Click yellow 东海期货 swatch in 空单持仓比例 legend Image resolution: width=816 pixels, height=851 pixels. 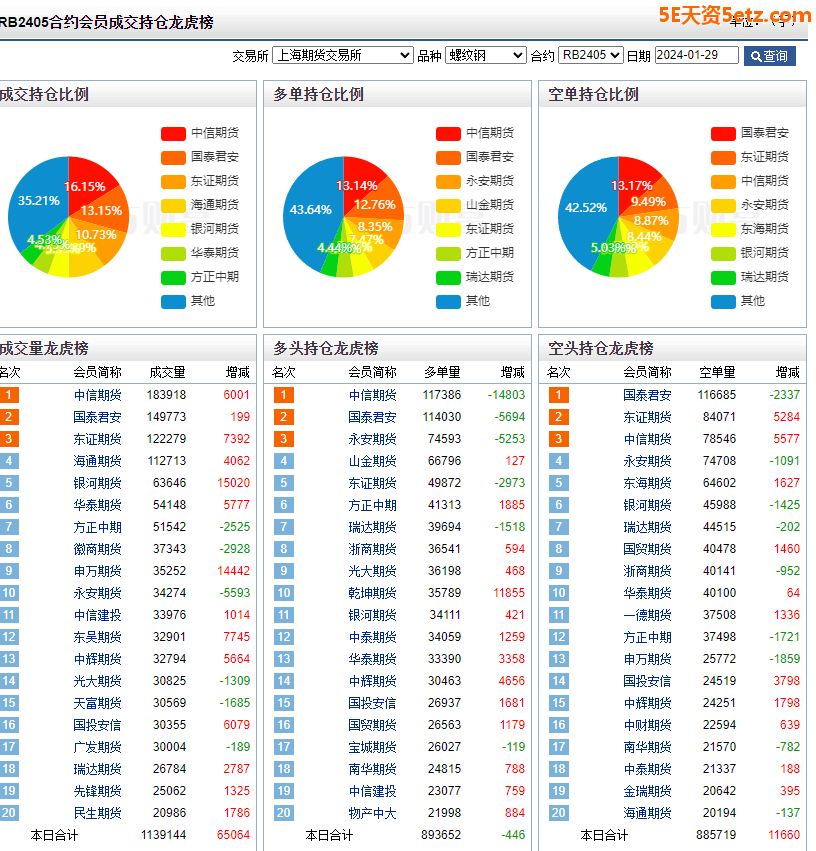[723, 229]
